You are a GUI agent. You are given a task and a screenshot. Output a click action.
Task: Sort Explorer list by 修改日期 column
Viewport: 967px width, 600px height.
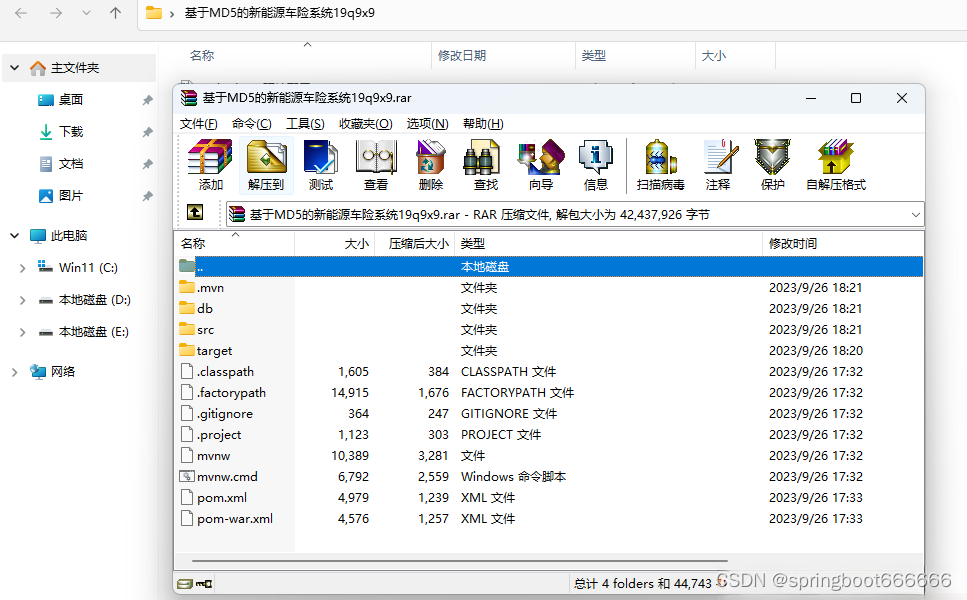[x=503, y=55]
